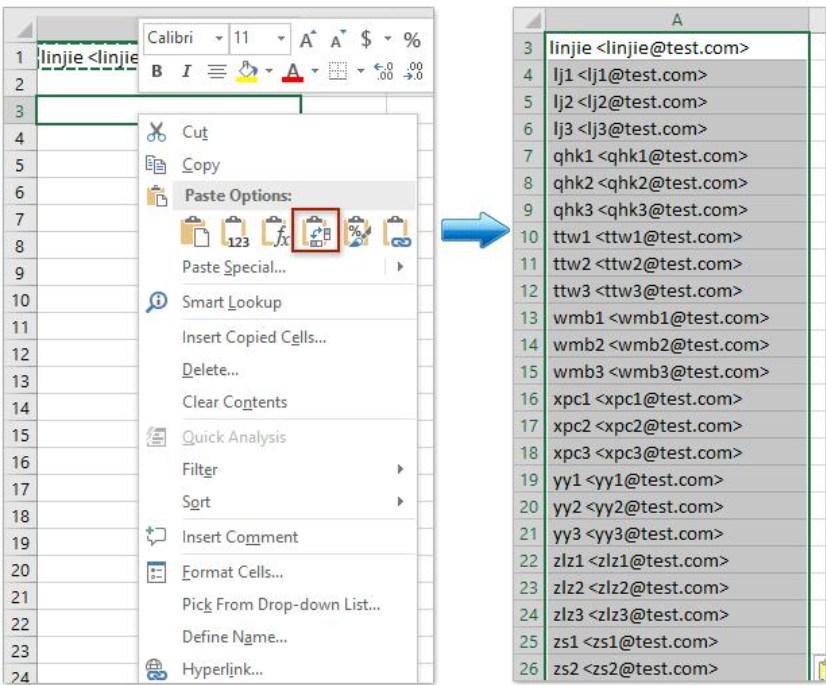
Task: Select cell A1 containing linjie in left sheet
Action: pos(88,57)
